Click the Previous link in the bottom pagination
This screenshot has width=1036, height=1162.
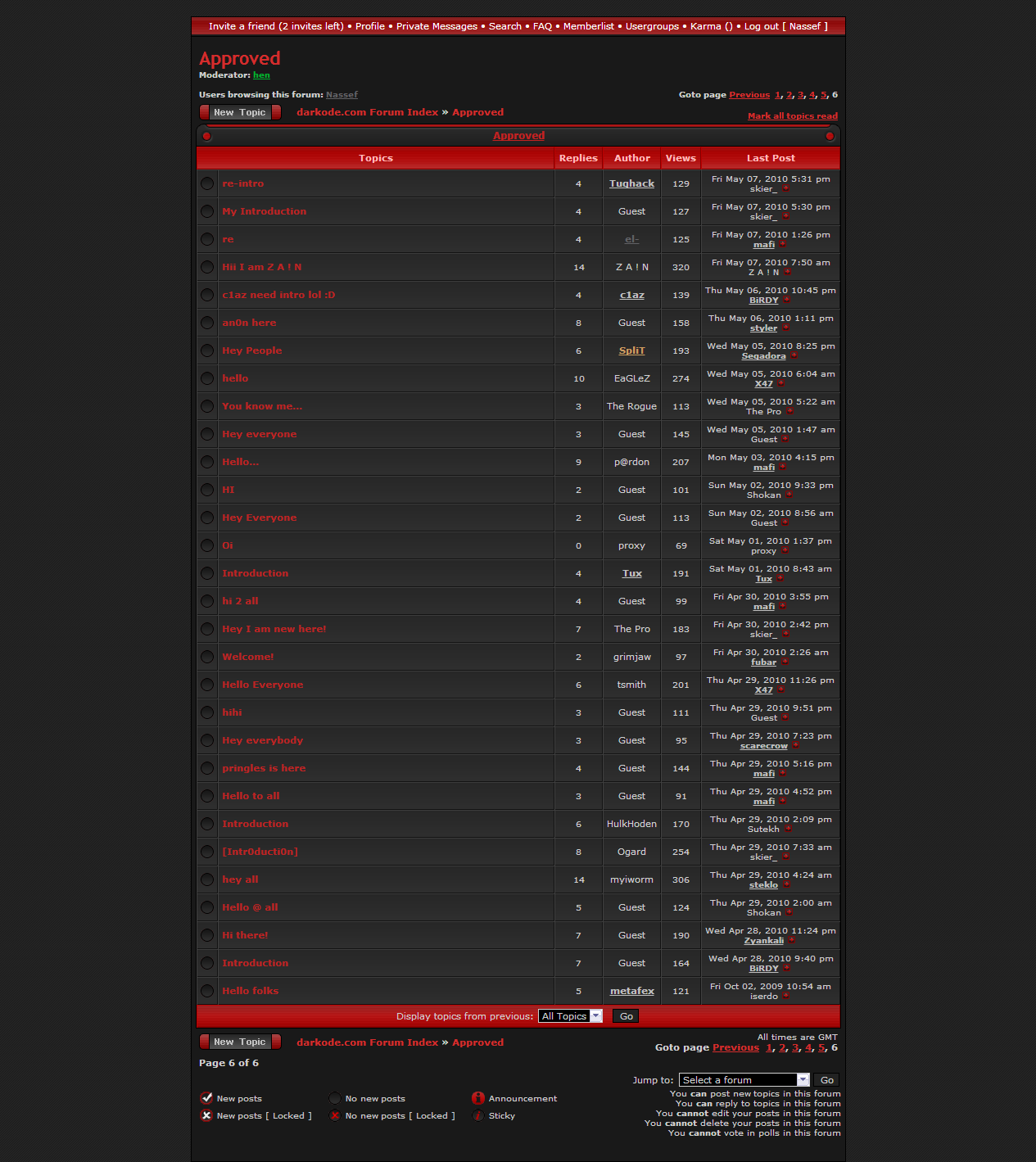tap(735, 1047)
